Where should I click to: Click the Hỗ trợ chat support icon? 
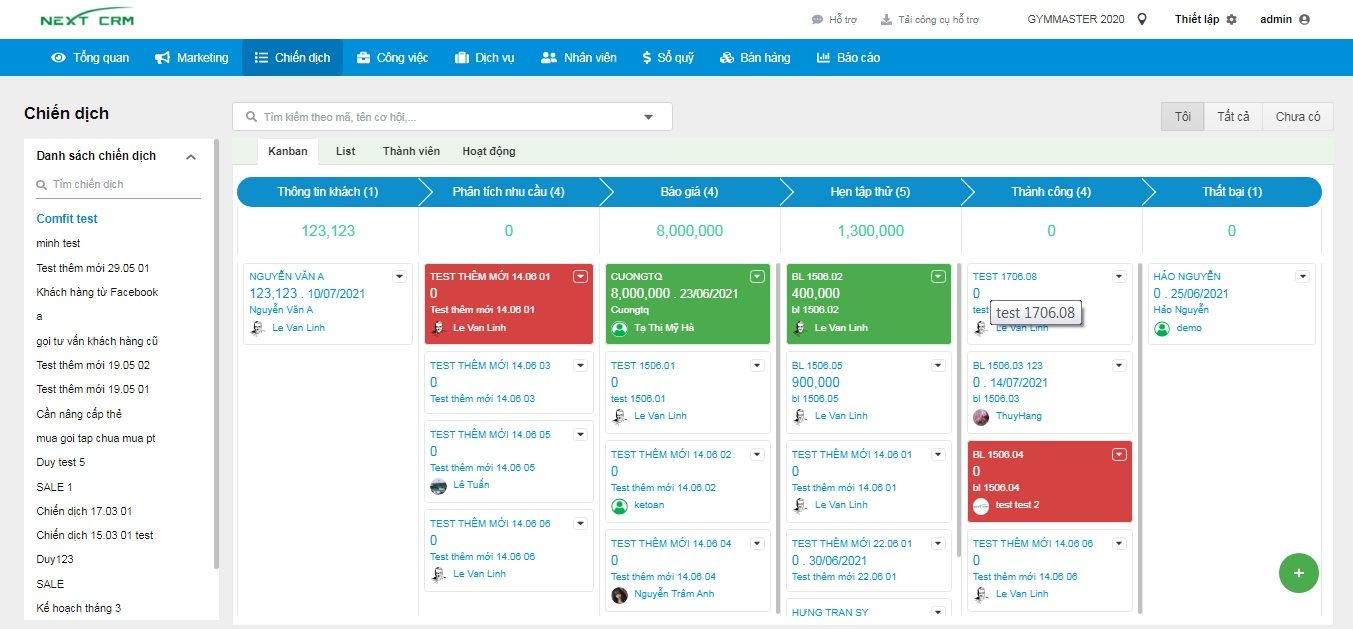tap(816, 20)
